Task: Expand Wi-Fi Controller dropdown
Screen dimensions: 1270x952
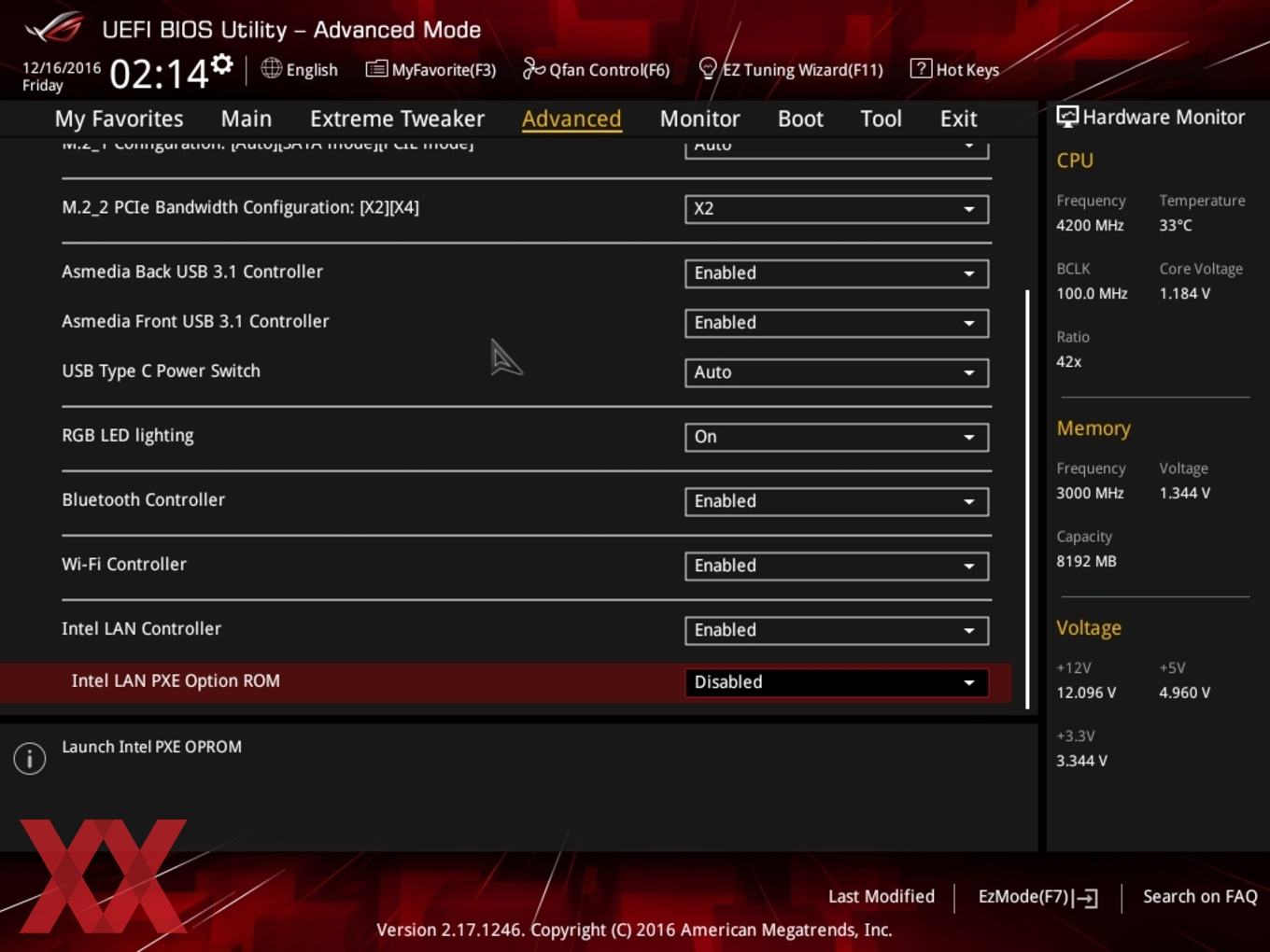Action: (837, 566)
